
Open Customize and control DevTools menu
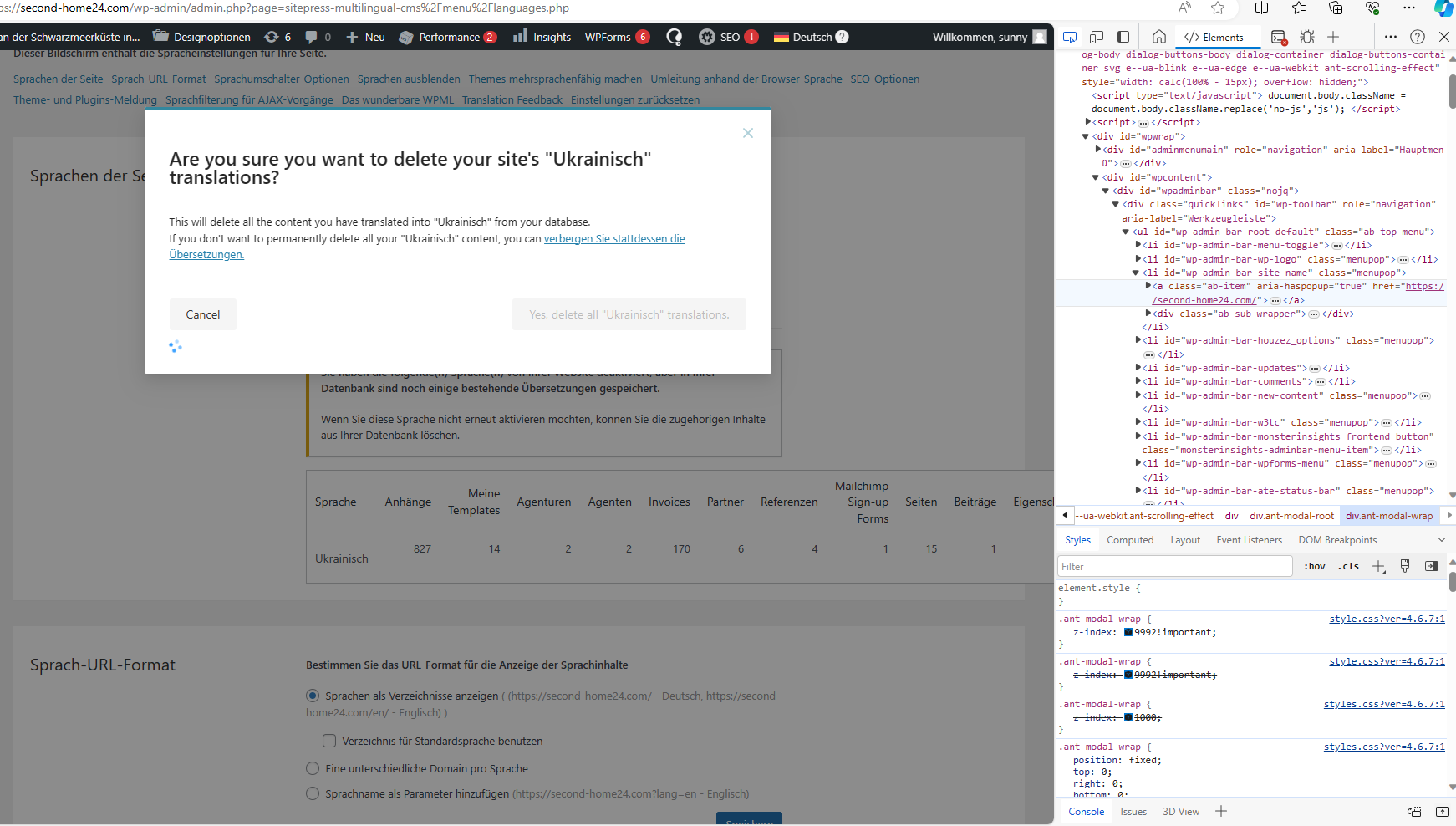coord(1391,37)
